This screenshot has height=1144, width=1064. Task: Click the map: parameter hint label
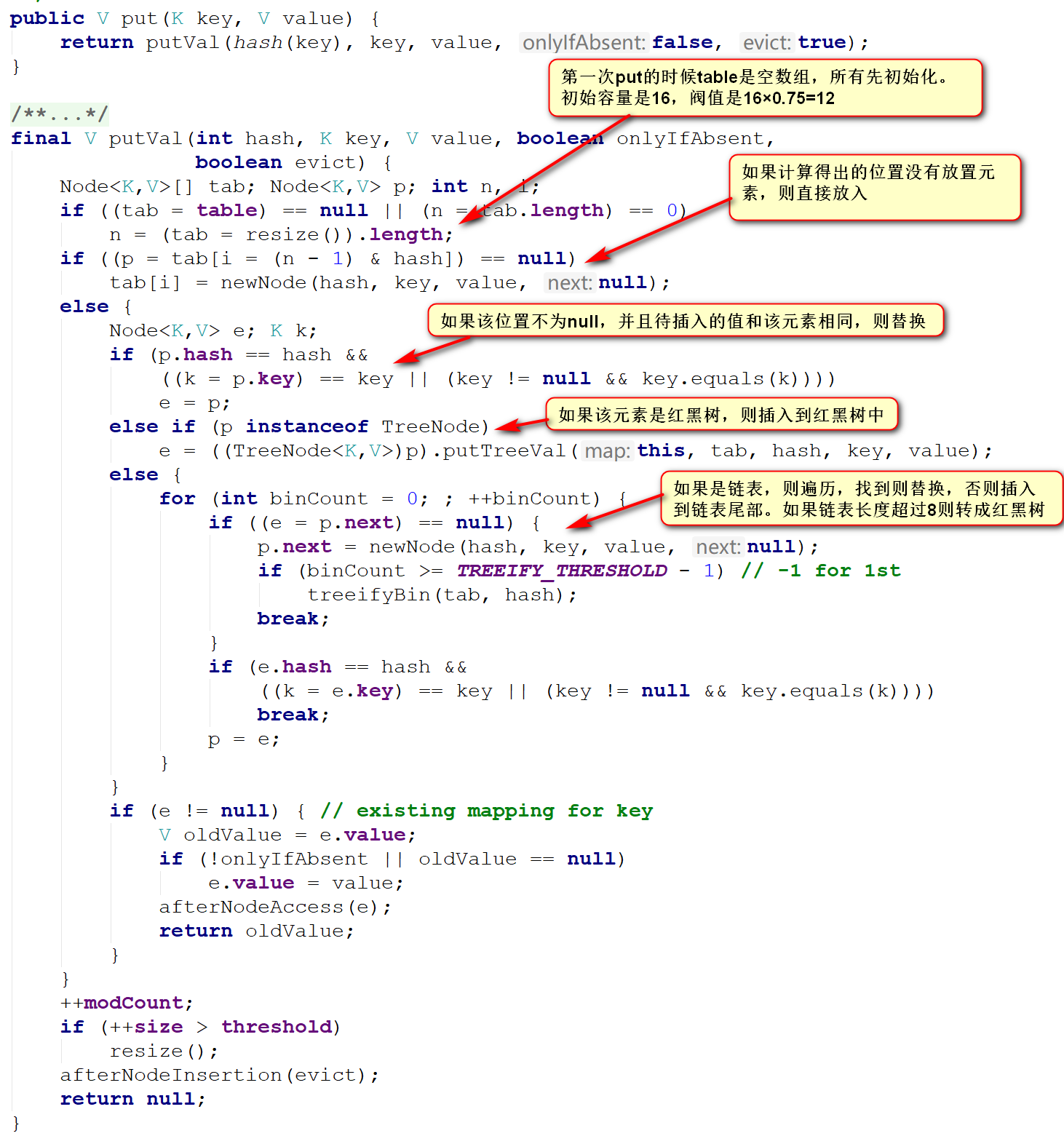tap(607, 451)
